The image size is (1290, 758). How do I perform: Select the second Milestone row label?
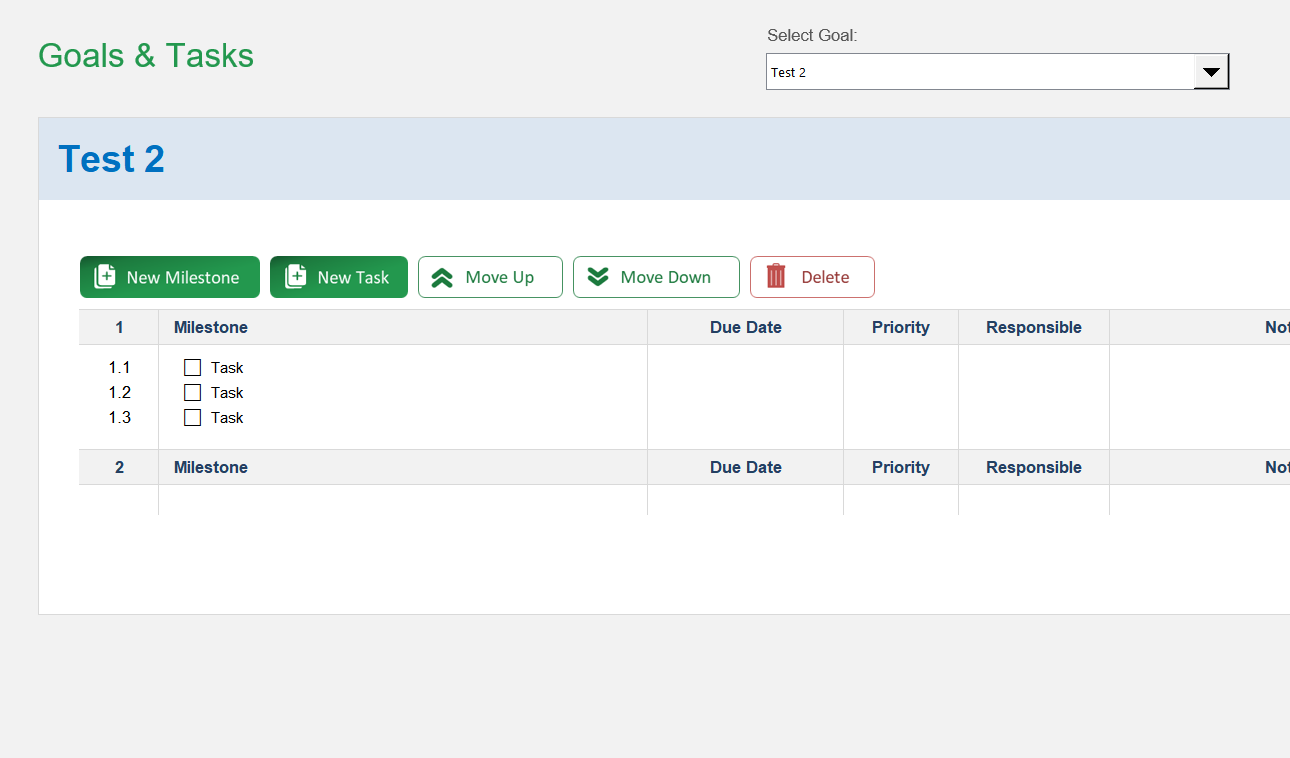210,467
